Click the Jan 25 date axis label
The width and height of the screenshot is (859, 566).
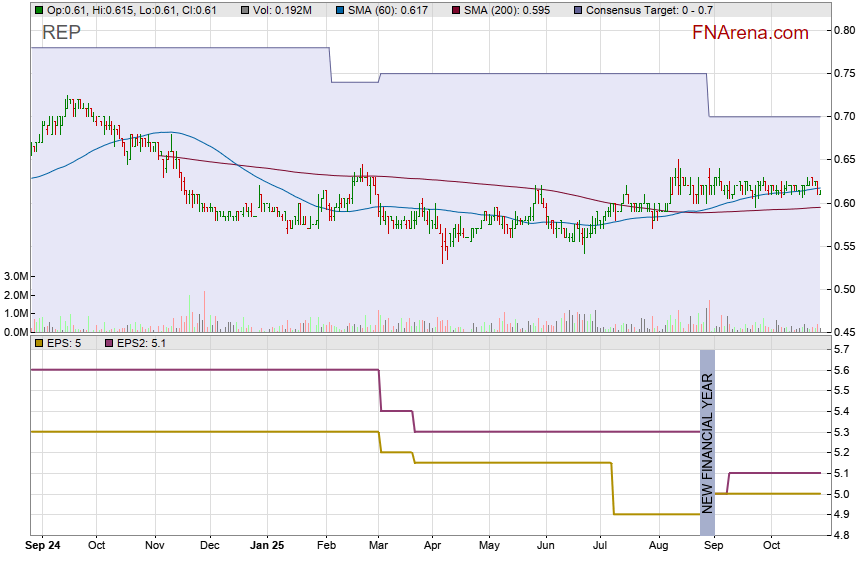[265, 547]
